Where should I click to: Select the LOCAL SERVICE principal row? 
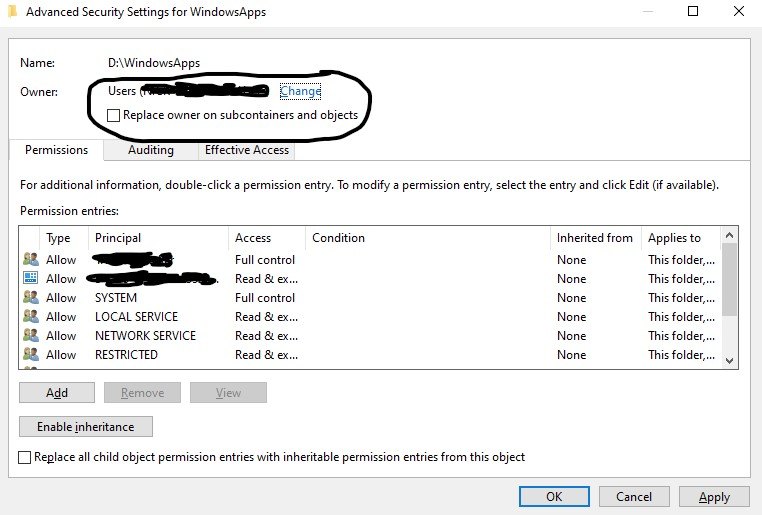[x=370, y=316]
